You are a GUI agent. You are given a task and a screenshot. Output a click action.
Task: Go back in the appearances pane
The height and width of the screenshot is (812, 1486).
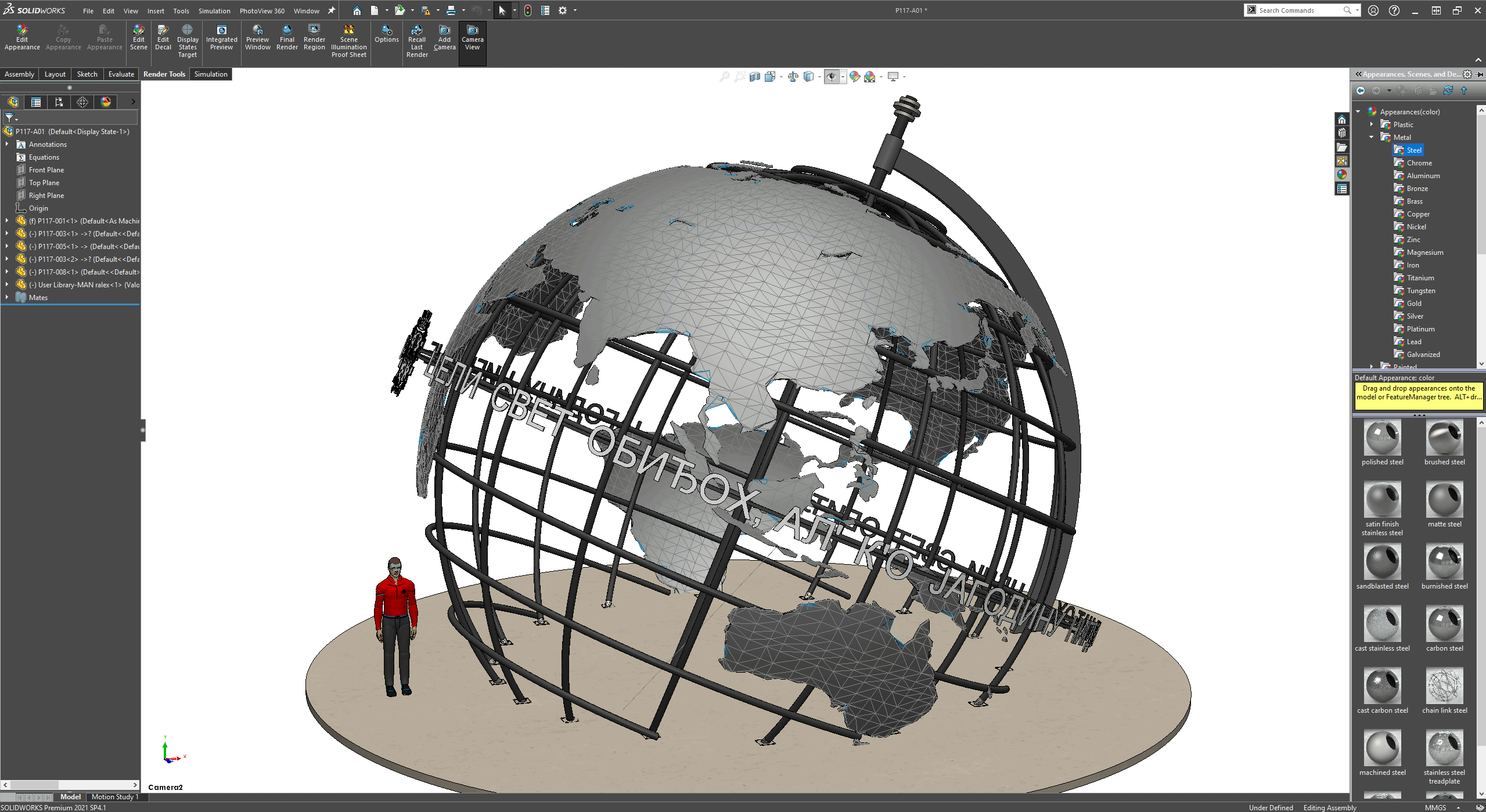pyautogui.click(x=1361, y=91)
